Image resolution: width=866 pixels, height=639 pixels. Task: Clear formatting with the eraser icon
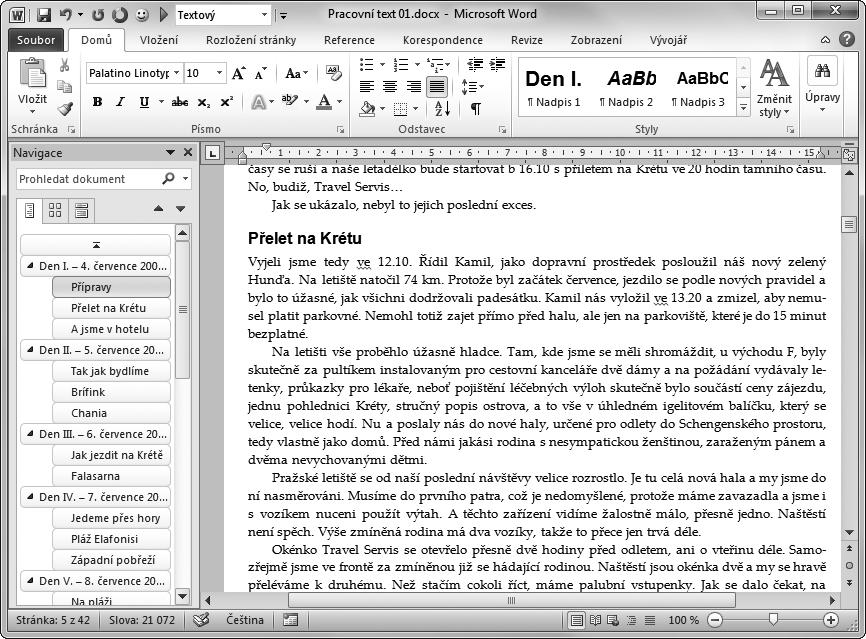pos(334,73)
